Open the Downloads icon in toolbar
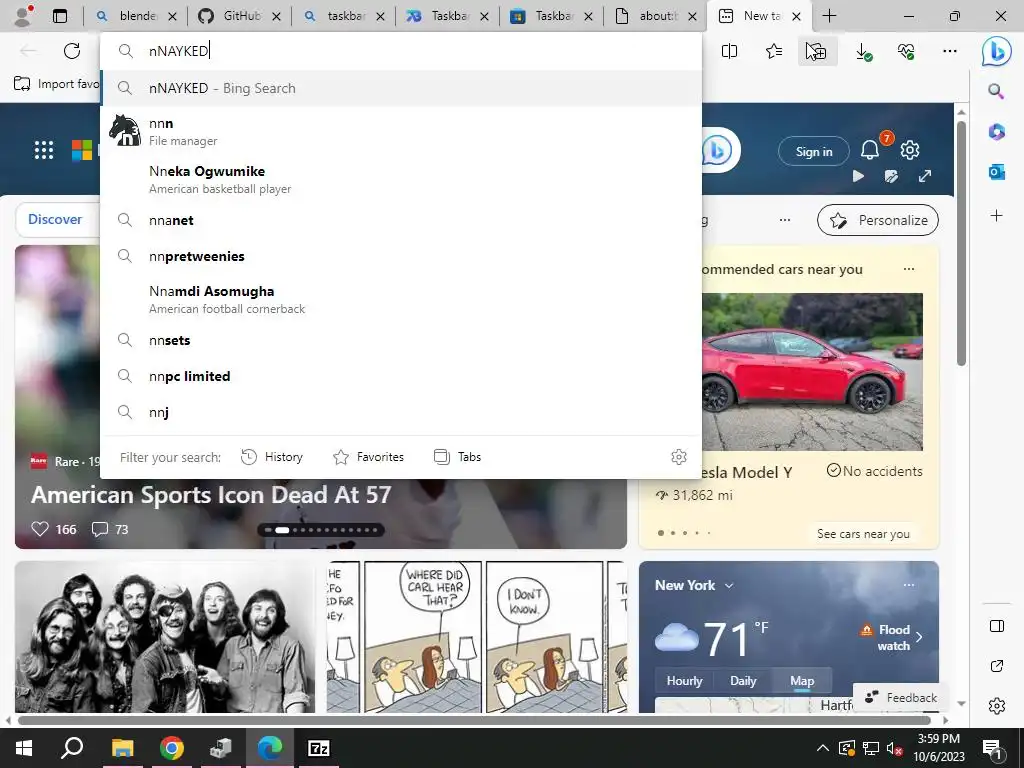Image resolution: width=1024 pixels, height=768 pixels. 863,52
